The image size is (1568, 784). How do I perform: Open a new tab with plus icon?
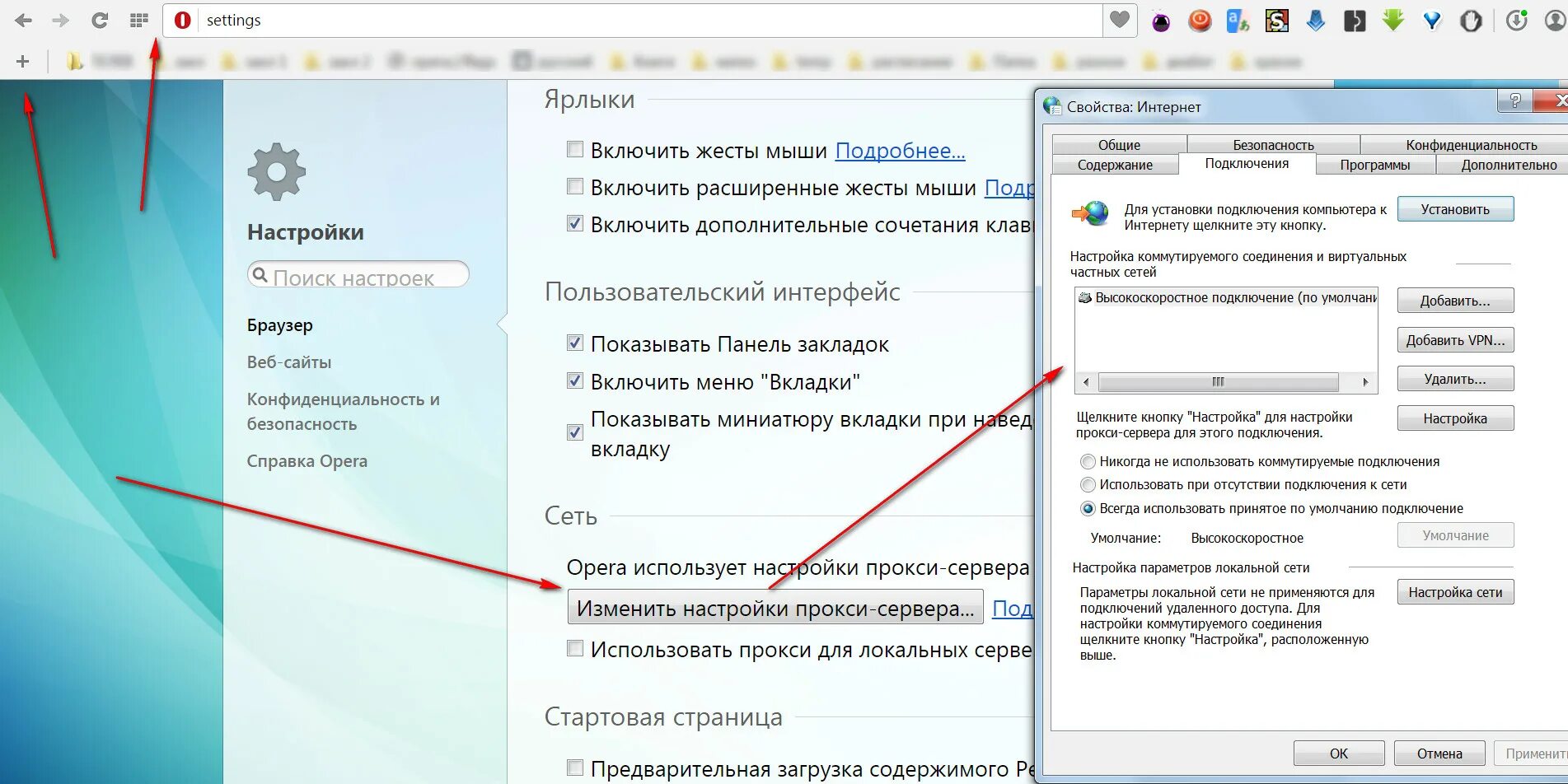click(22, 62)
